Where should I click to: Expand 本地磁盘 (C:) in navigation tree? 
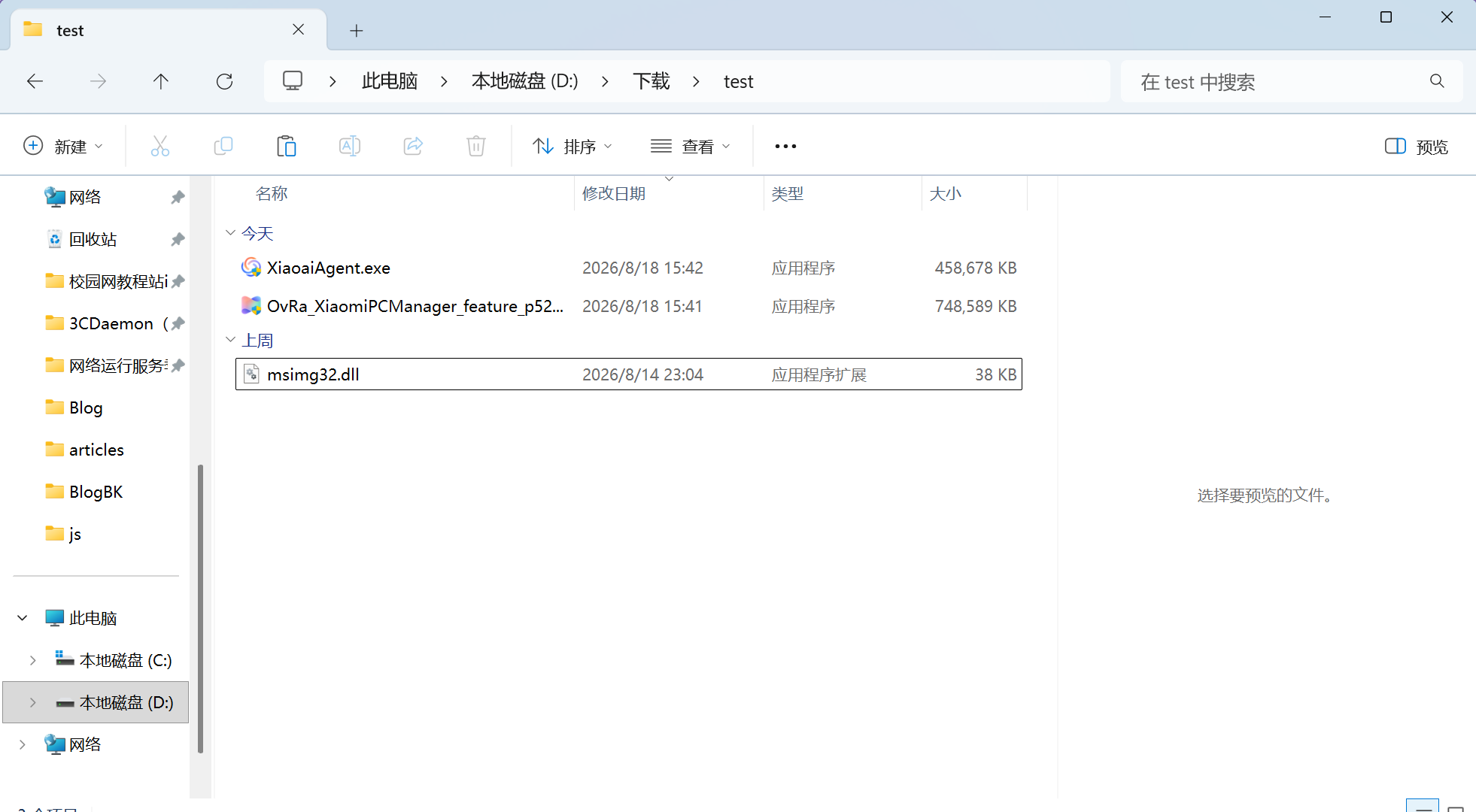pyautogui.click(x=32, y=660)
